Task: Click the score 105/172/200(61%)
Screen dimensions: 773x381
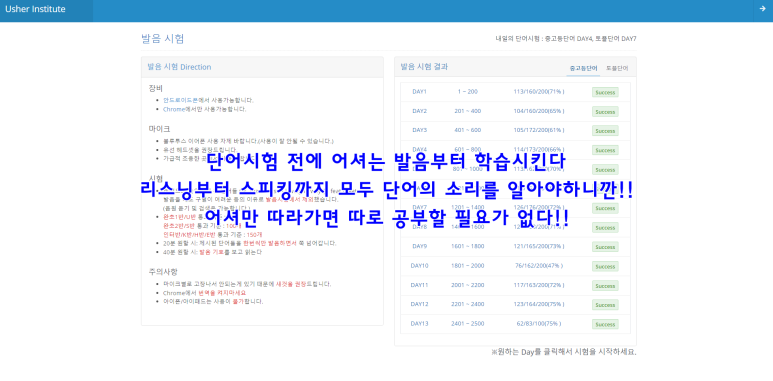Action: tap(539, 130)
